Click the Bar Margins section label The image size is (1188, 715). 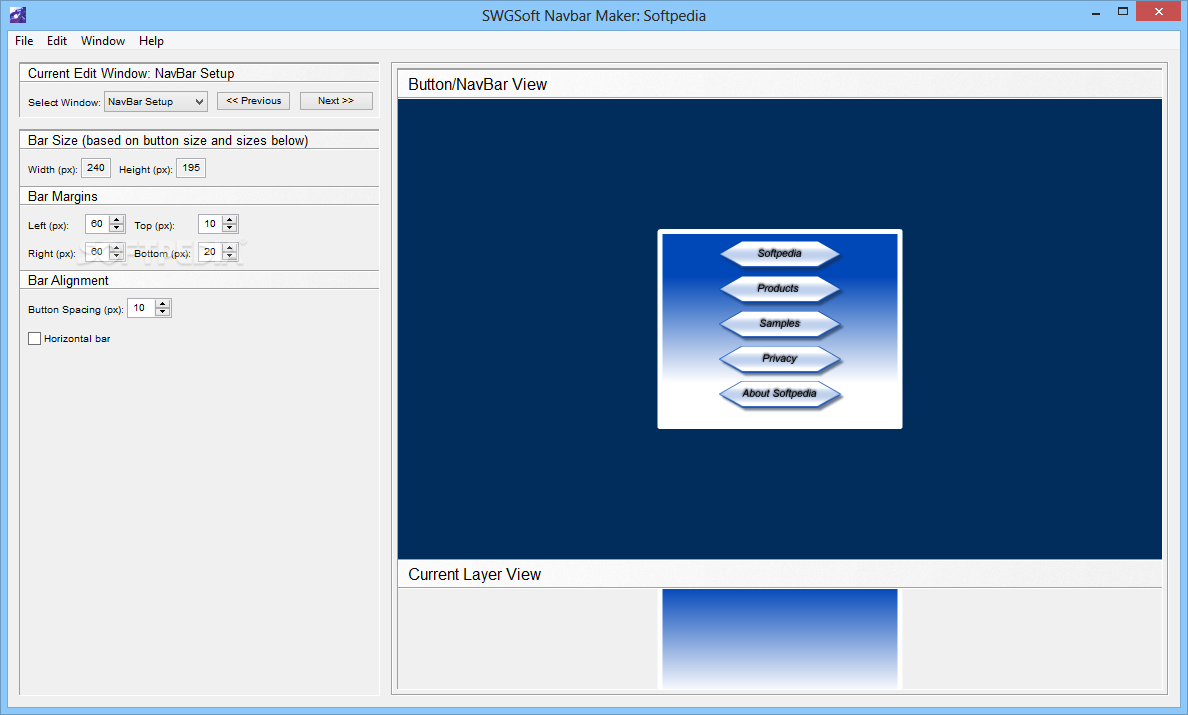63,197
